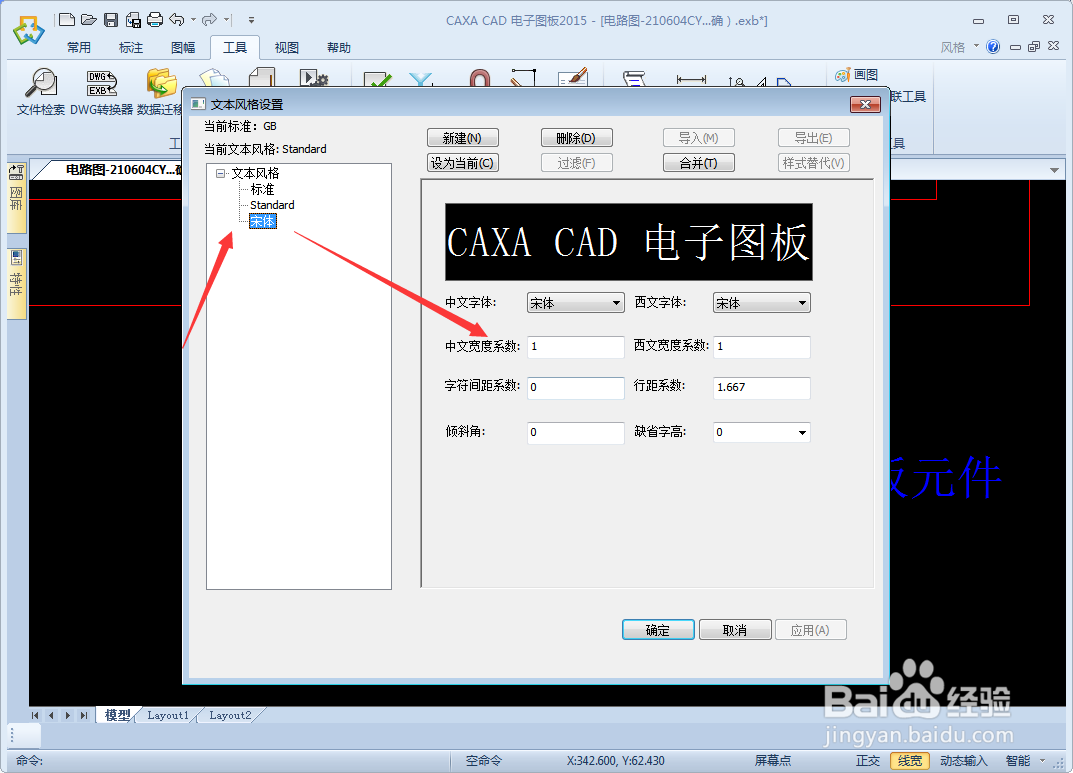Click into the 倾斜角 input field
The width and height of the screenshot is (1073, 773).
point(576,432)
